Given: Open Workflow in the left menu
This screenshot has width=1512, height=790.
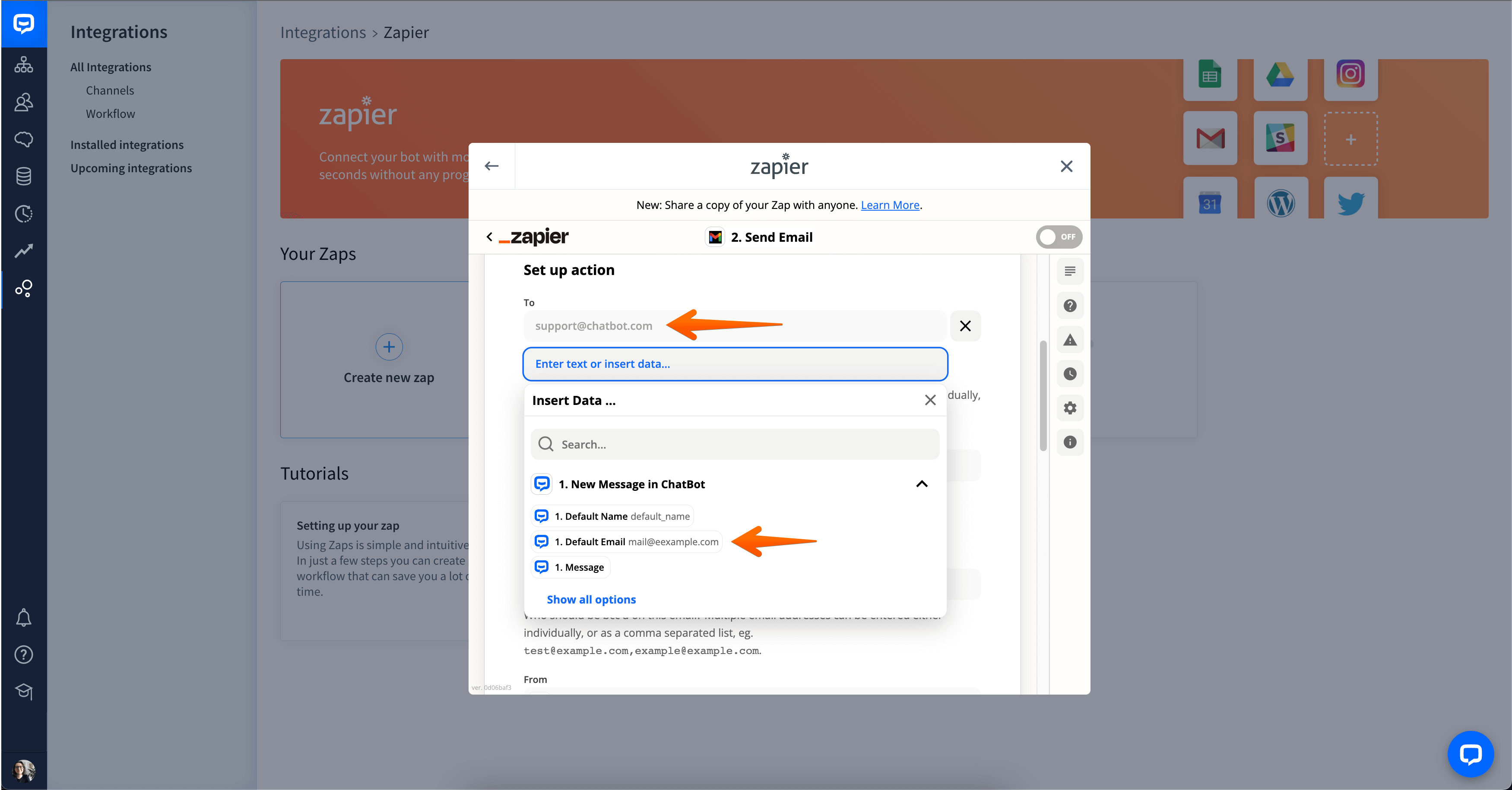Looking at the screenshot, I should (x=111, y=114).
